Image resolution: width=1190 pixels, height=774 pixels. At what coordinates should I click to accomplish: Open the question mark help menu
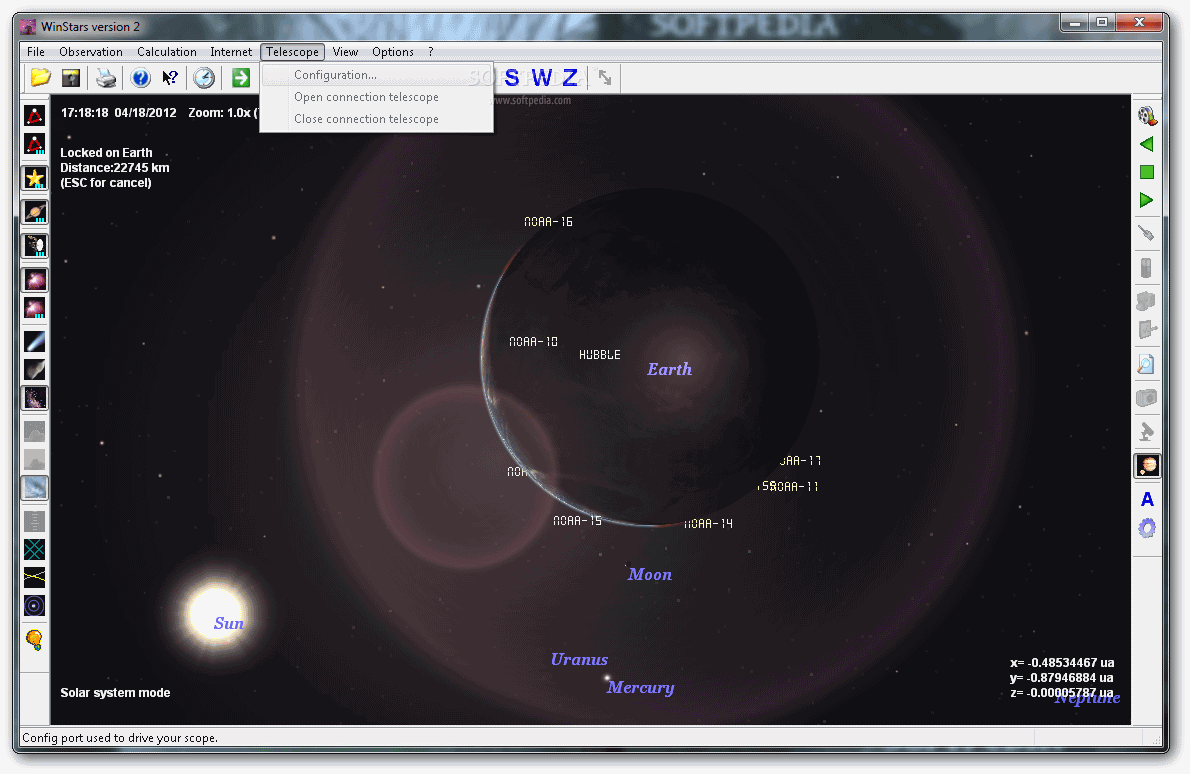pos(430,52)
